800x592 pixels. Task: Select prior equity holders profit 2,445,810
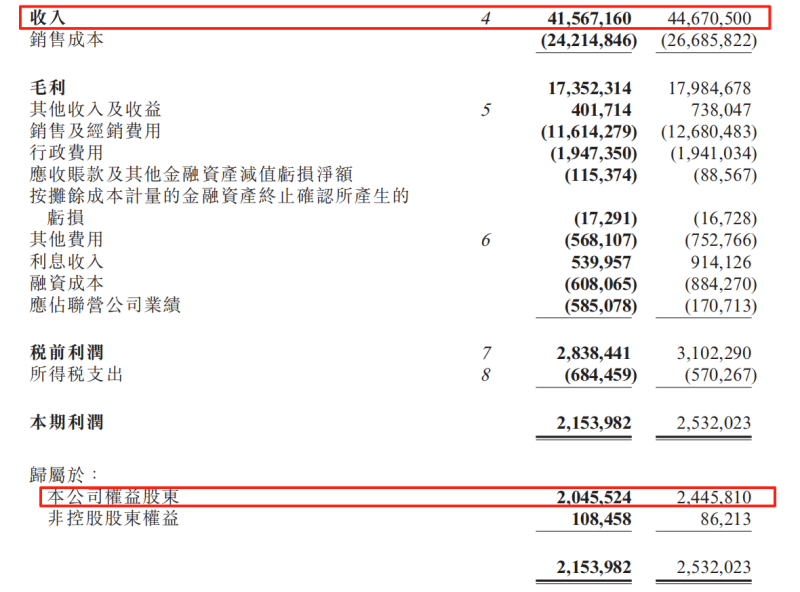714,497
